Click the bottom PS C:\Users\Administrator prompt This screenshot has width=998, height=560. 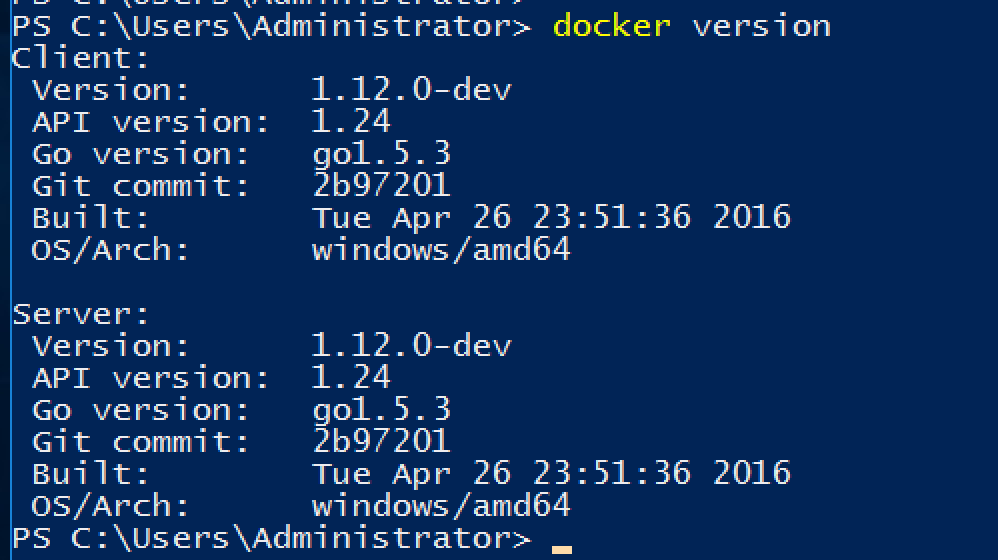pos(271,538)
